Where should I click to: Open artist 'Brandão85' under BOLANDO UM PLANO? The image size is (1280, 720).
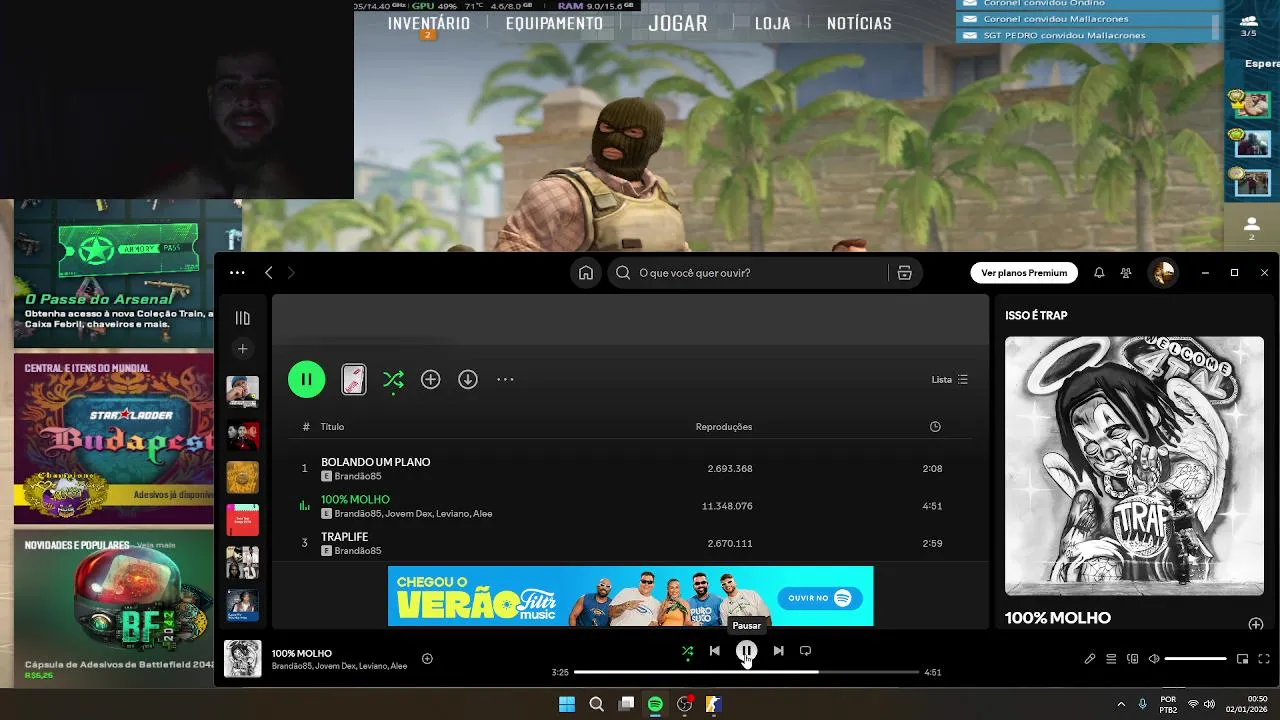coord(357,477)
